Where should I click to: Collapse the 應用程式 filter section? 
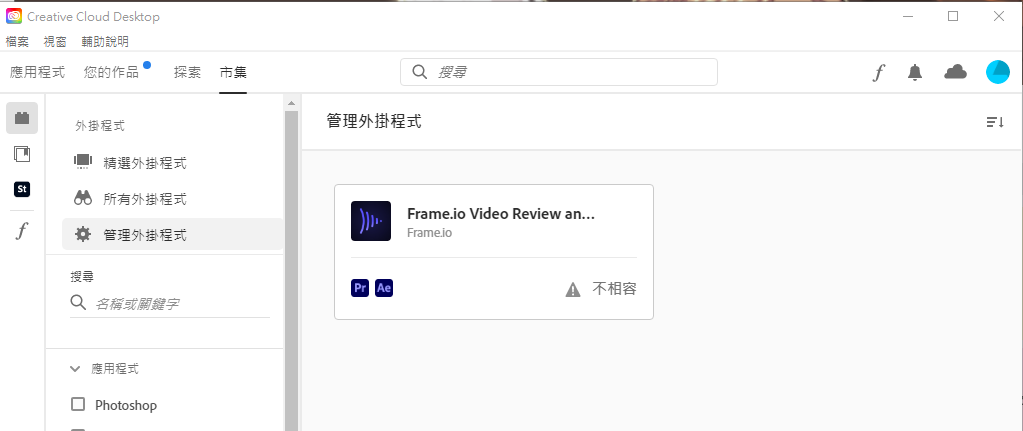tap(75, 369)
